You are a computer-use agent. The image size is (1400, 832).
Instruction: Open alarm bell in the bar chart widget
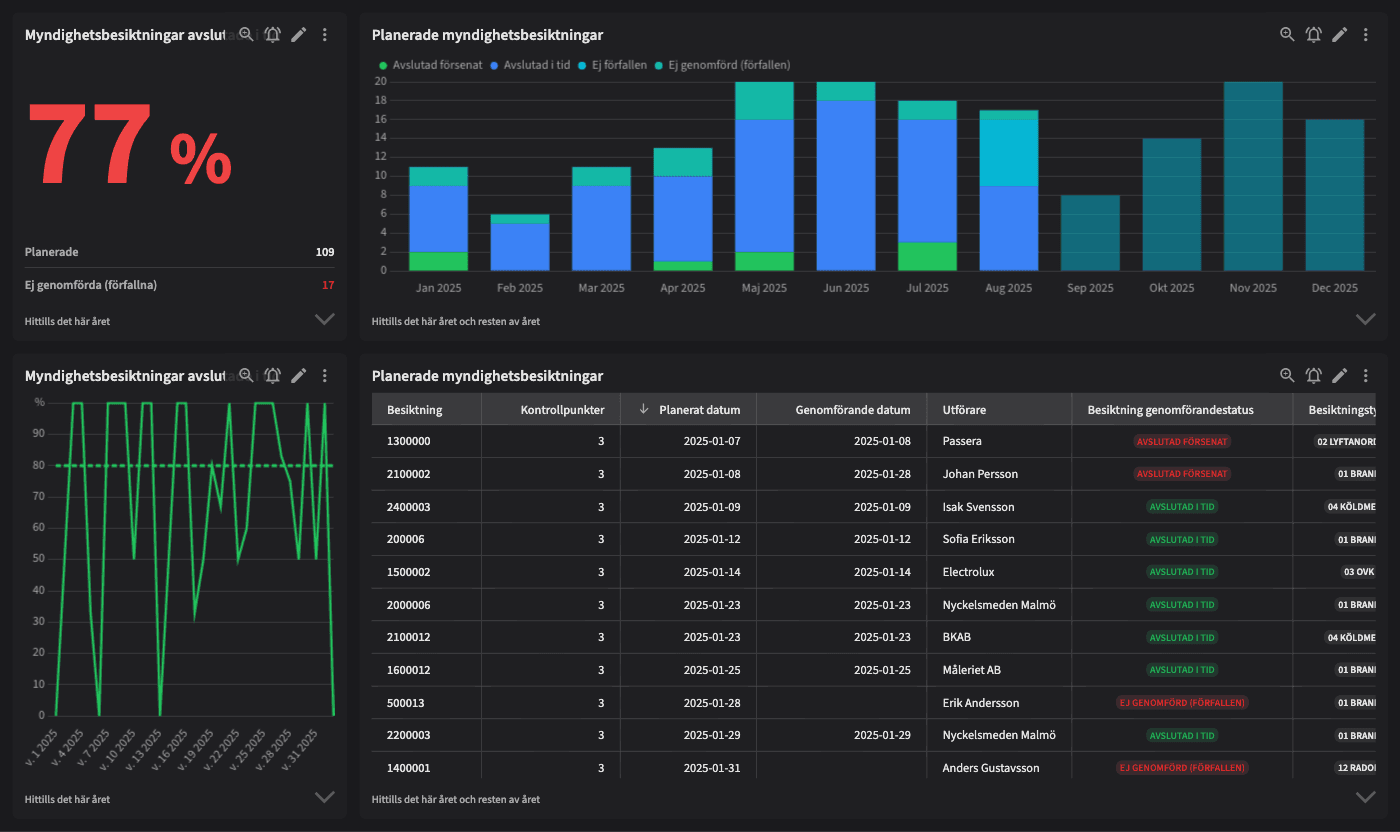pyautogui.click(x=1313, y=35)
